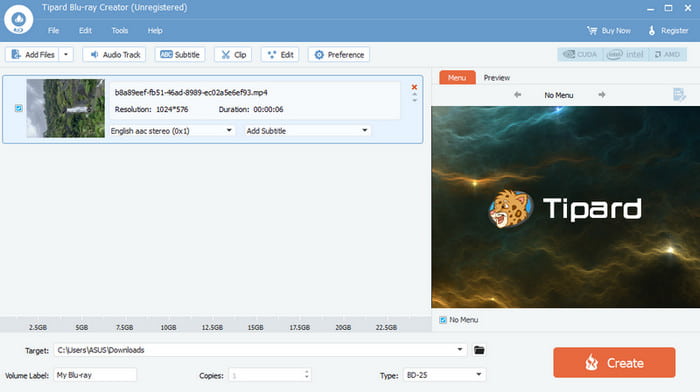Switch to the Menu tab

click(x=457, y=77)
